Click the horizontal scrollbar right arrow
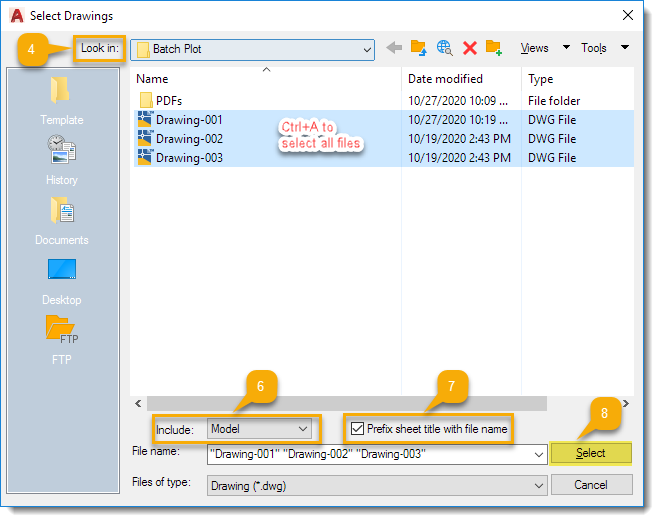The width and height of the screenshot is (659, 522). pyautogui.click(x=626, y=403)
